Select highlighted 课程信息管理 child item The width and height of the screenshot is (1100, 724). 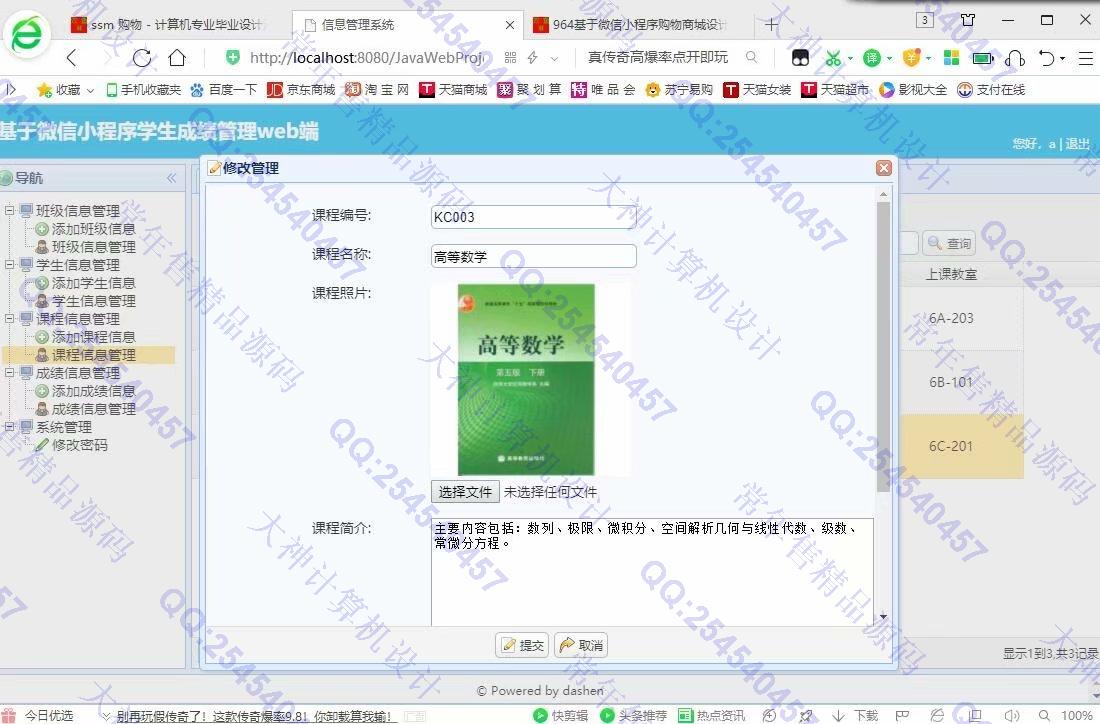pos(93,355)
